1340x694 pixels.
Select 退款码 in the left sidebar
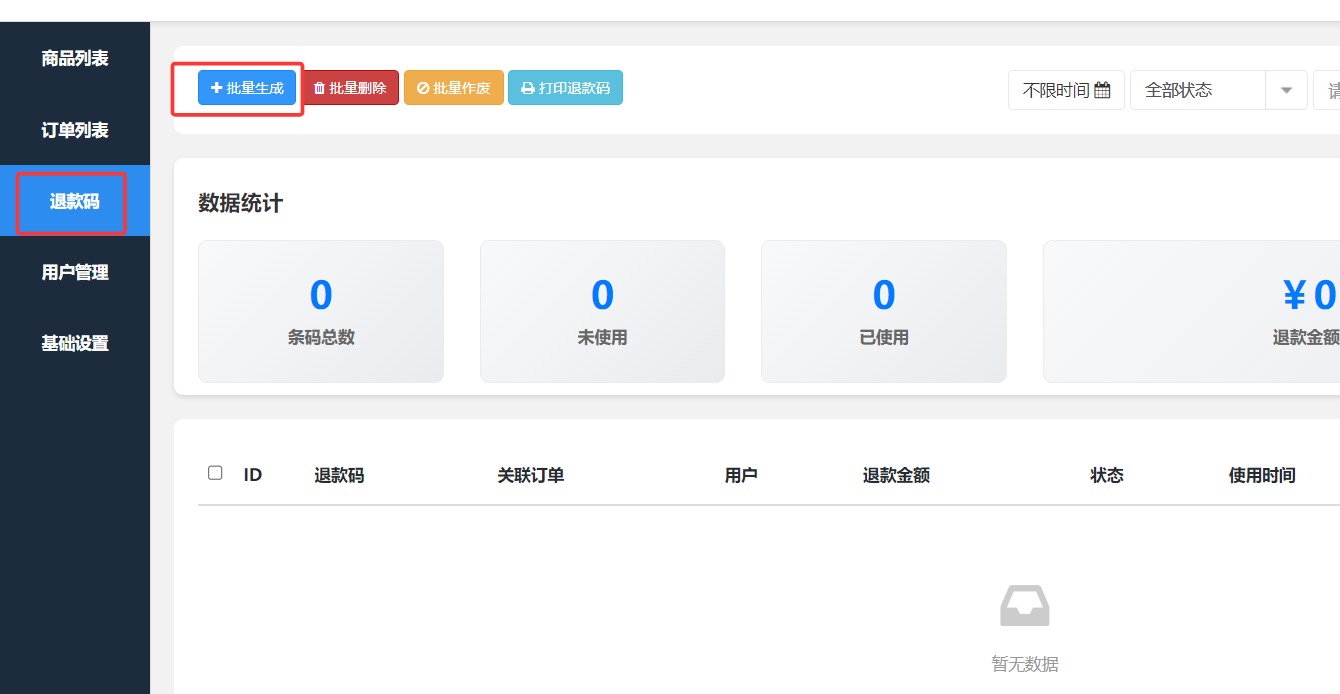pyautogui.click(x=75, y=201)
